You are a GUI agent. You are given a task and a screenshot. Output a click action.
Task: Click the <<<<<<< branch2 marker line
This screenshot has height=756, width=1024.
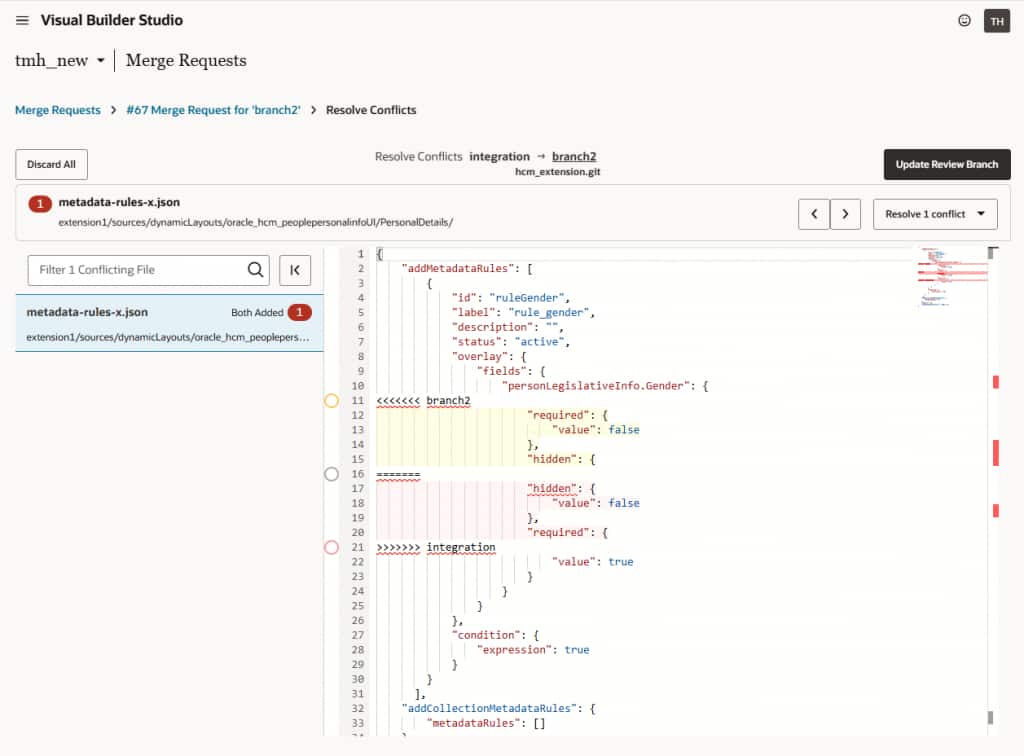click(423, 400)
